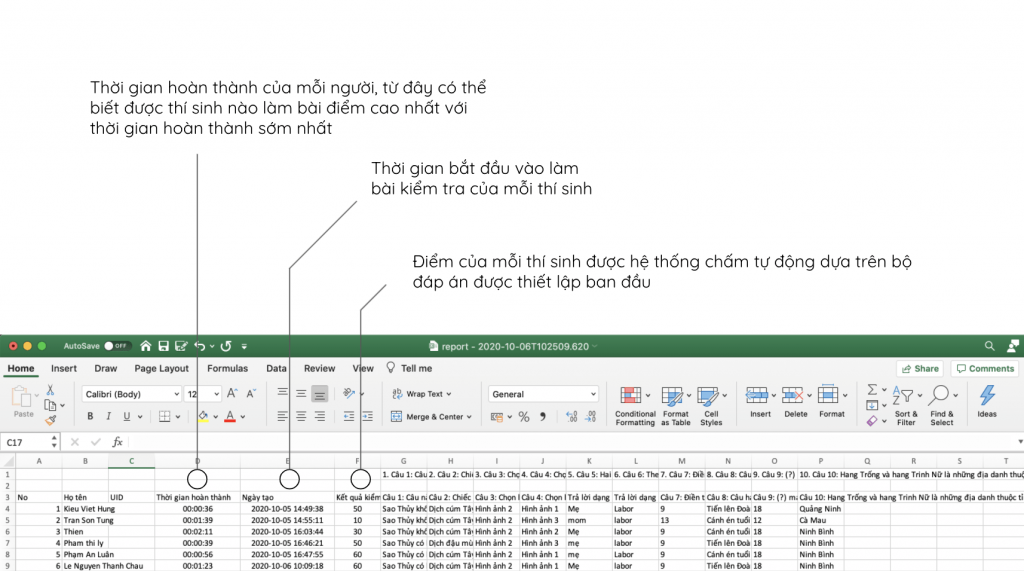Image resolution: width=1024 pixels, height=571 pixels.
Task: Toggle Middle Align
Action: coord(301,393)
